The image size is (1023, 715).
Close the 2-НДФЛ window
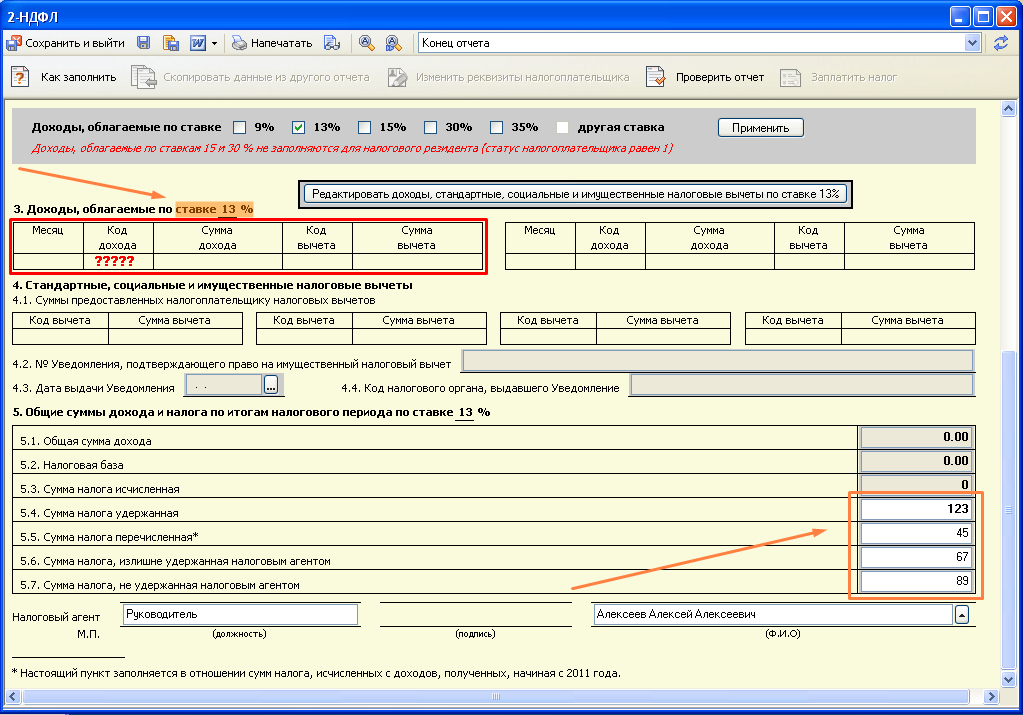[1007, 17]
